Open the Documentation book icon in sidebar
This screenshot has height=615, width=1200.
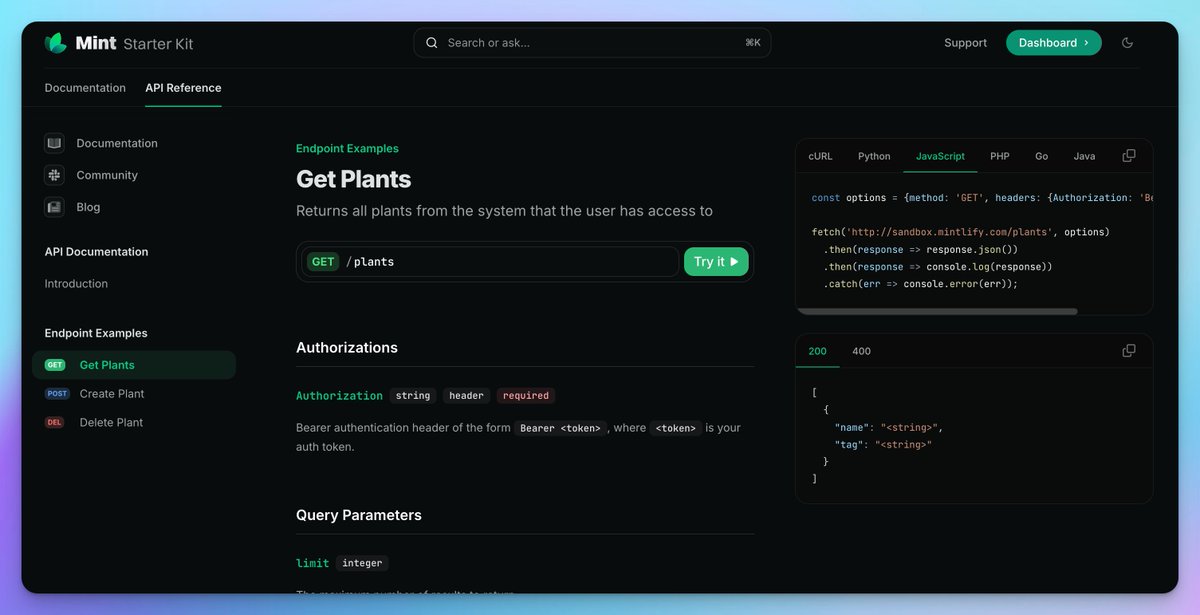[54, 143]
